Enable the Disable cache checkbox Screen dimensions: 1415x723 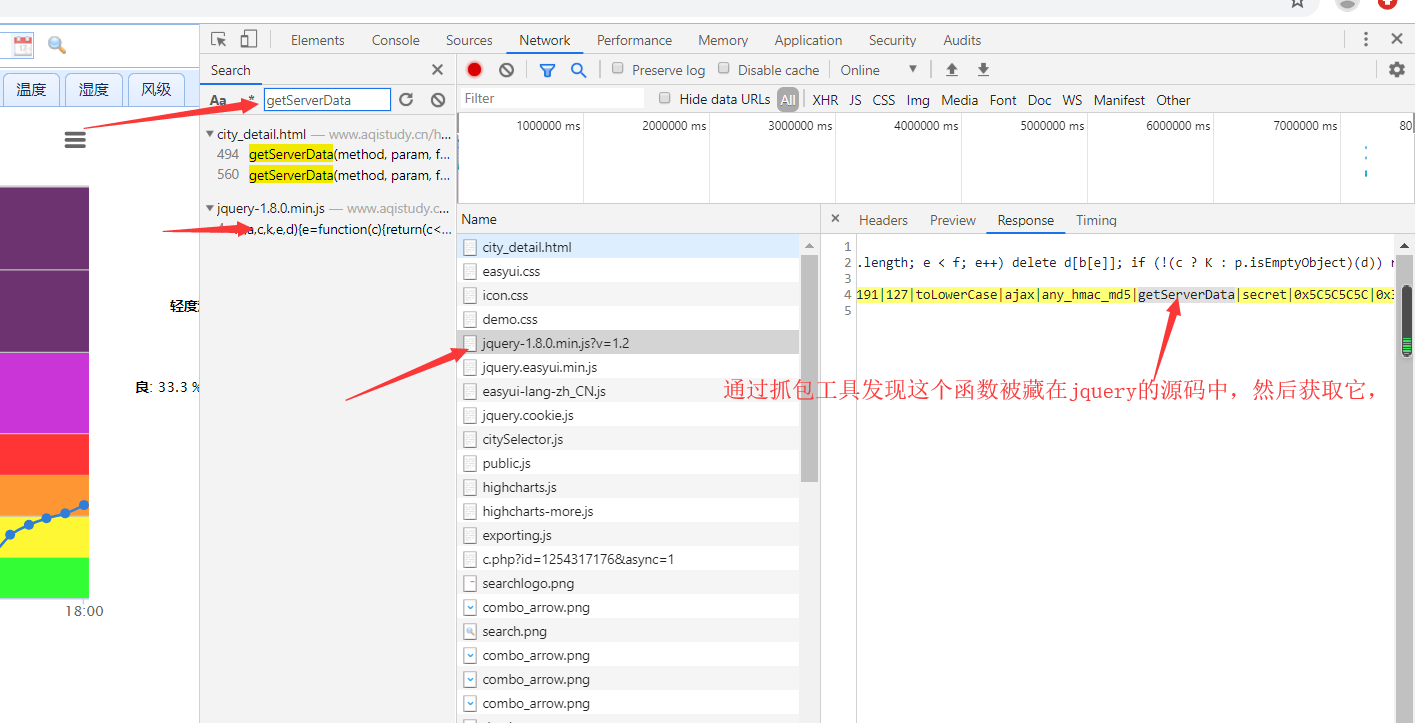click(x=724, y=69)
